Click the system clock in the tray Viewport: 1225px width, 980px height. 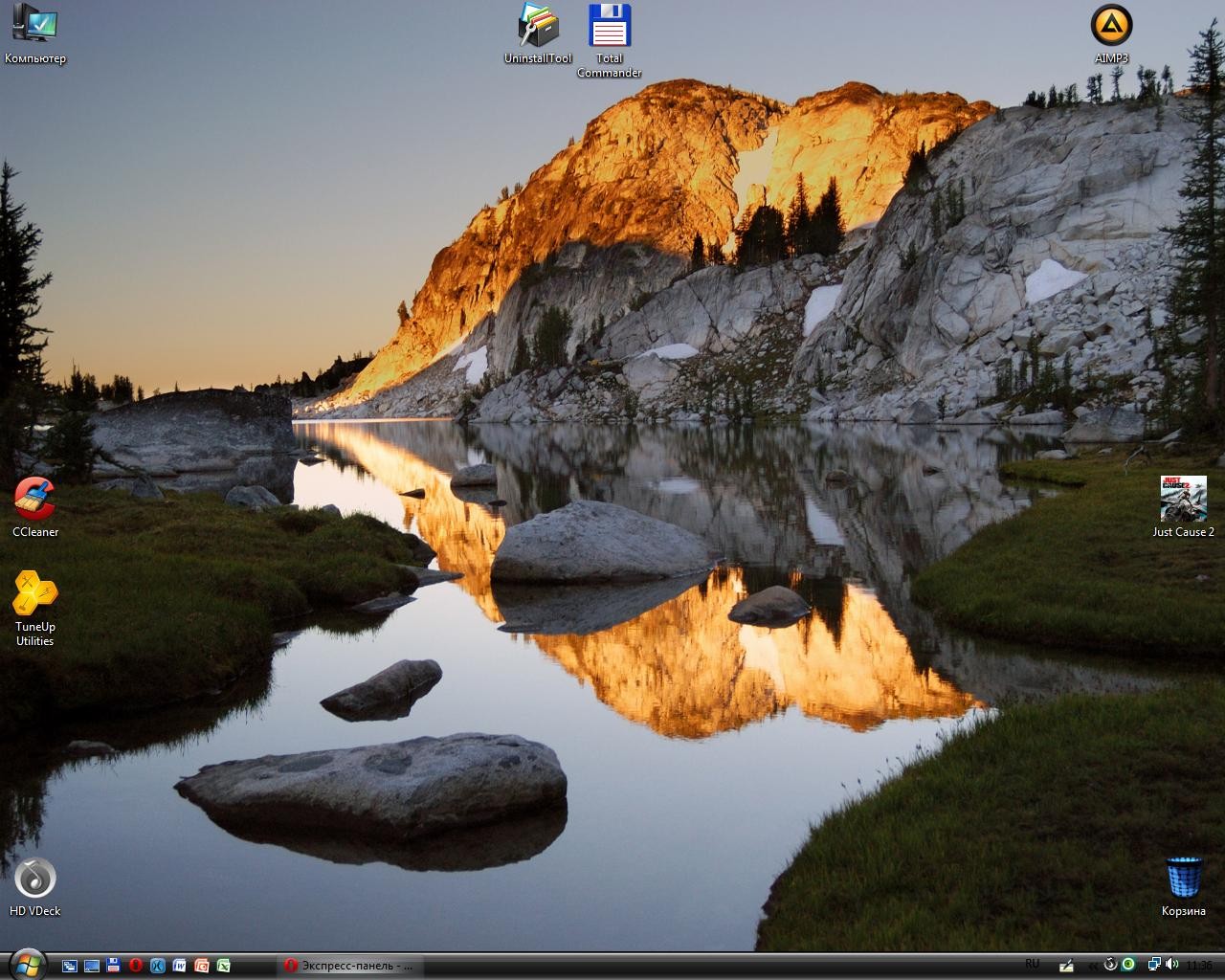click(x=1199, y=966)
